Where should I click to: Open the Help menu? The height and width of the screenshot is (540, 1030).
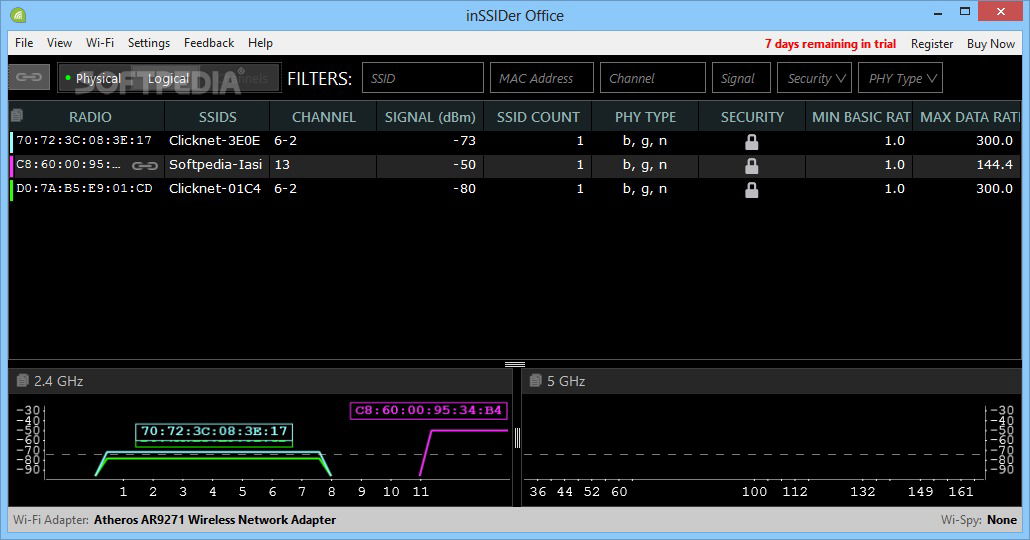[260, 43]
